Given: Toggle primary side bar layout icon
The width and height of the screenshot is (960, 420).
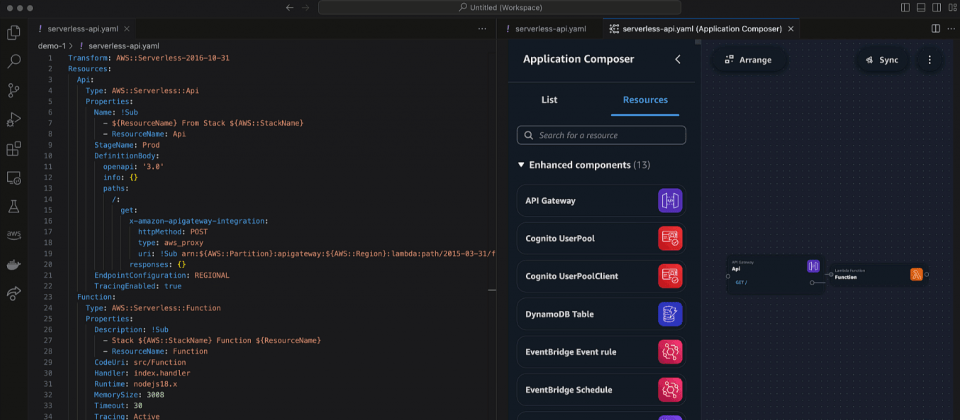Looking at the screenshot, I should [906, 8].
